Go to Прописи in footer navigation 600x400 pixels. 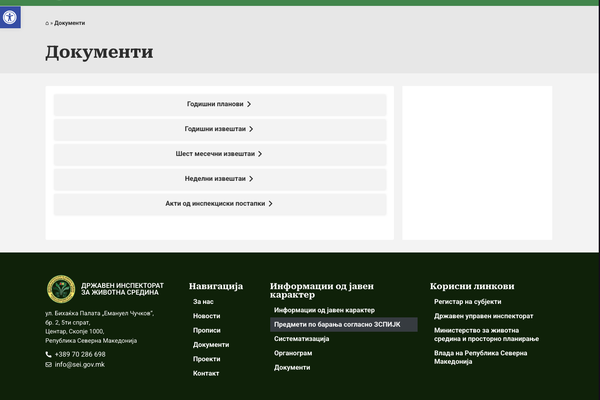(207, 330)
